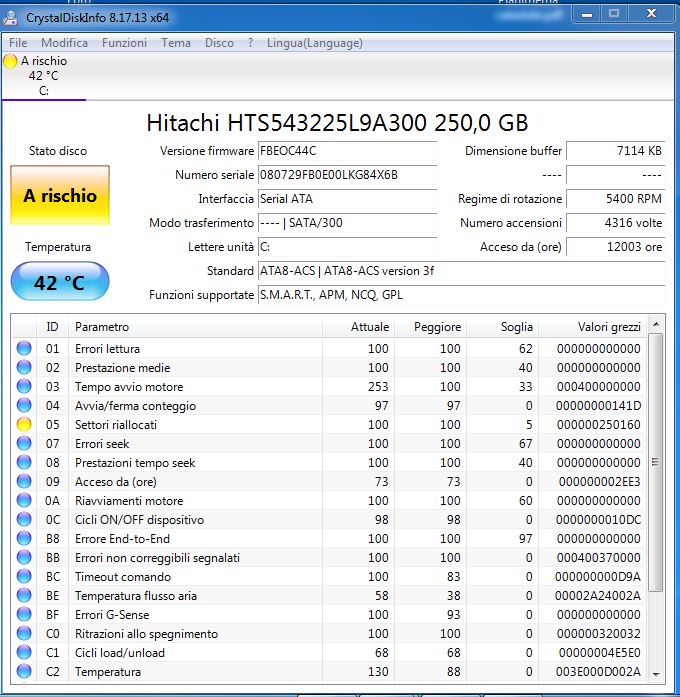Screen dimensions: 680x697
Task: Click the blue status orb for ID BC Timeout comando
Action: pyautogui.click(x=24, y=577)
